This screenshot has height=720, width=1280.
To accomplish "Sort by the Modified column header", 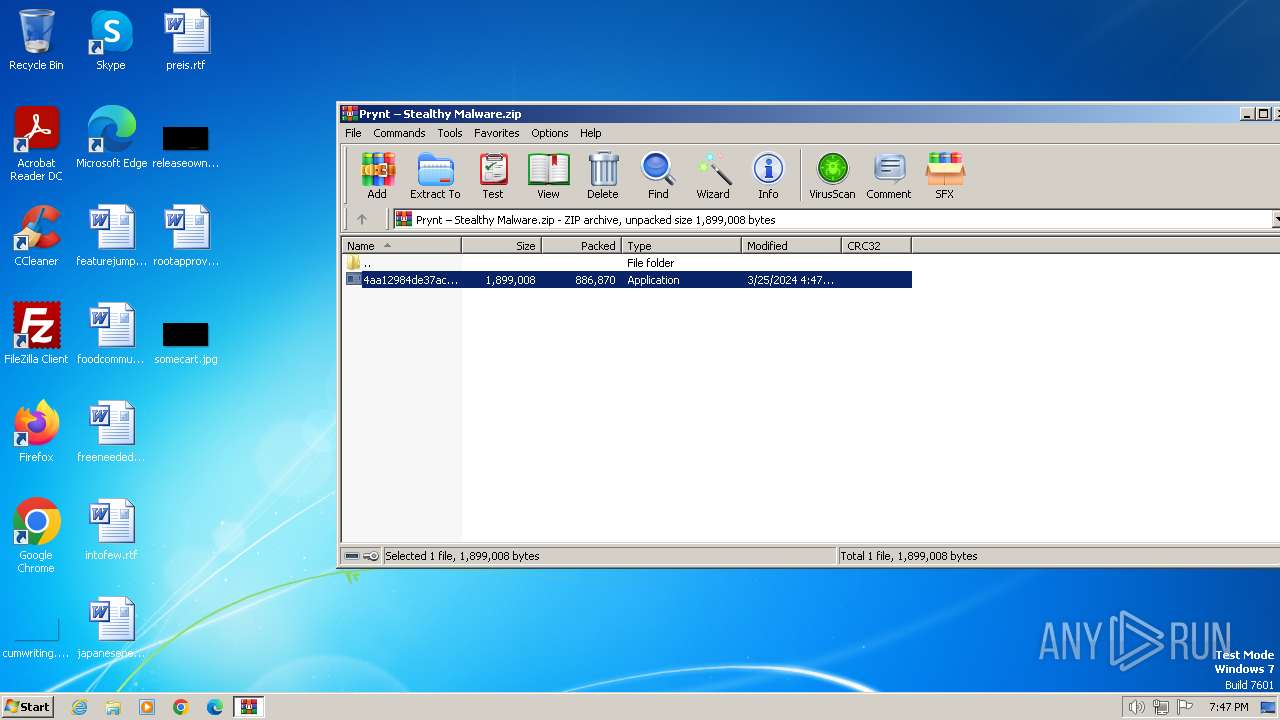I will (791, 245).
